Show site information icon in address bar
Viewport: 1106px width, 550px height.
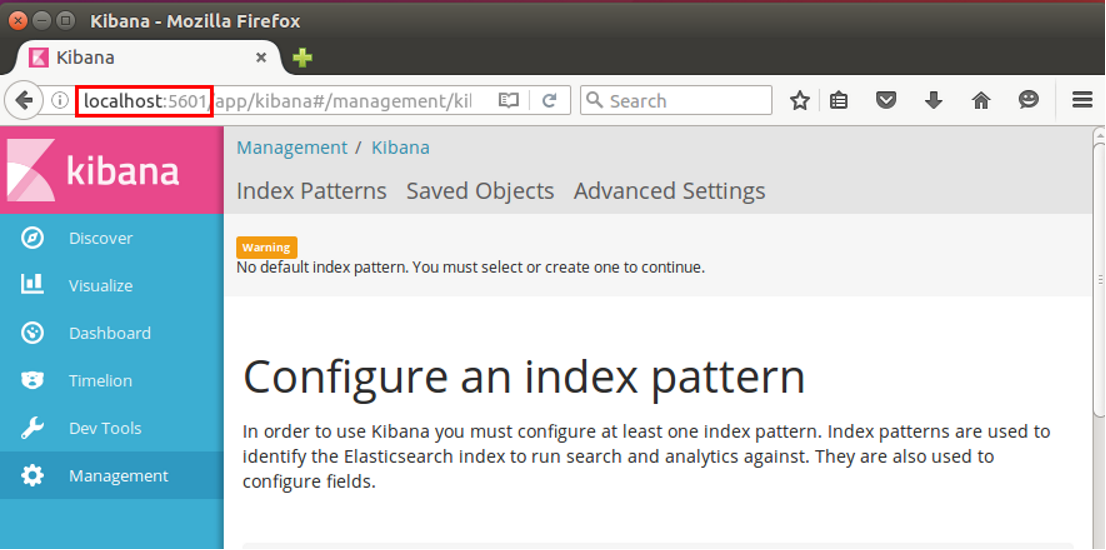[x=60, y=101]
